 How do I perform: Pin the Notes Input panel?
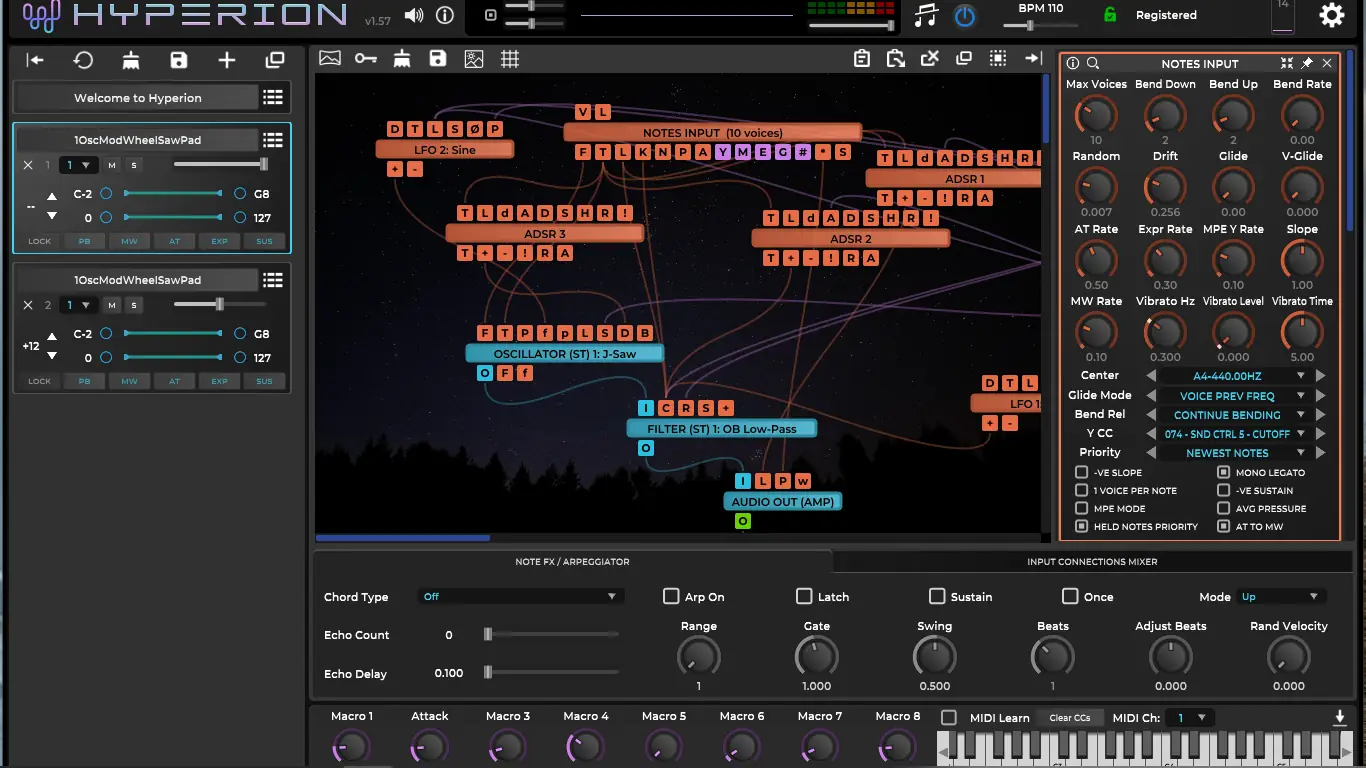pyautogui.click(x=1307, y=63)
